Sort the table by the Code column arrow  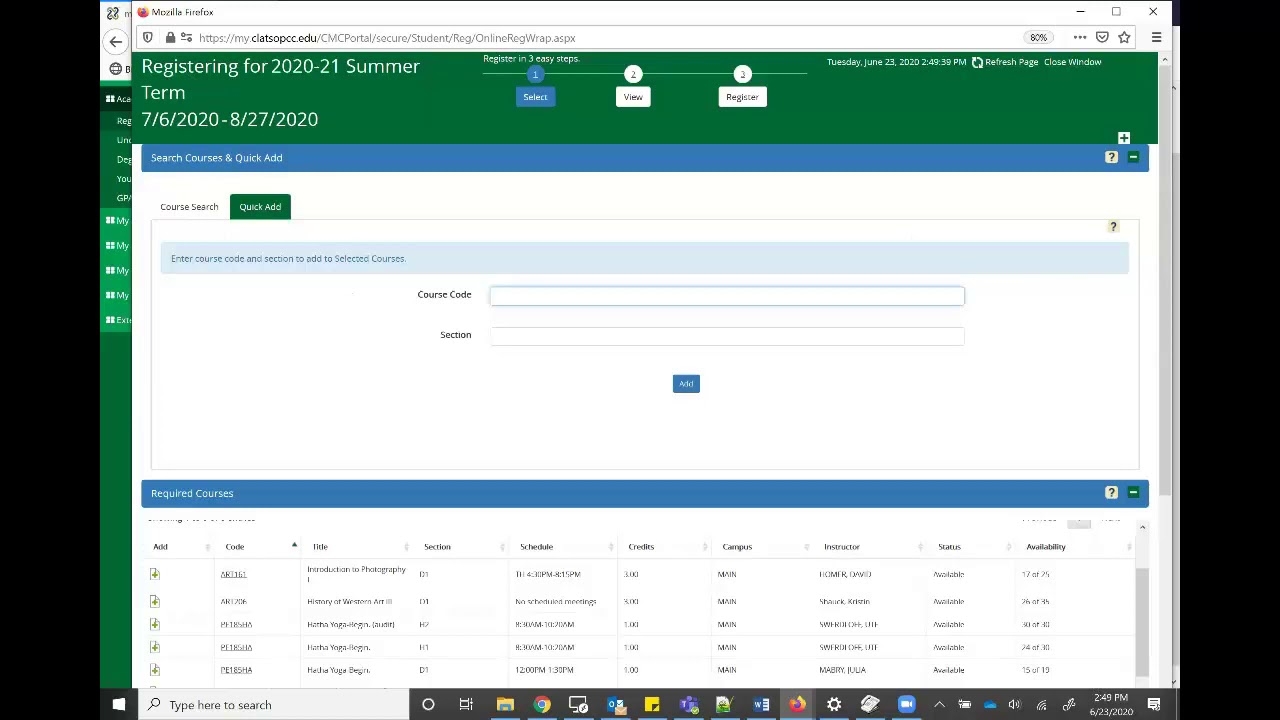pyautogui.click(x=294, y=546)
